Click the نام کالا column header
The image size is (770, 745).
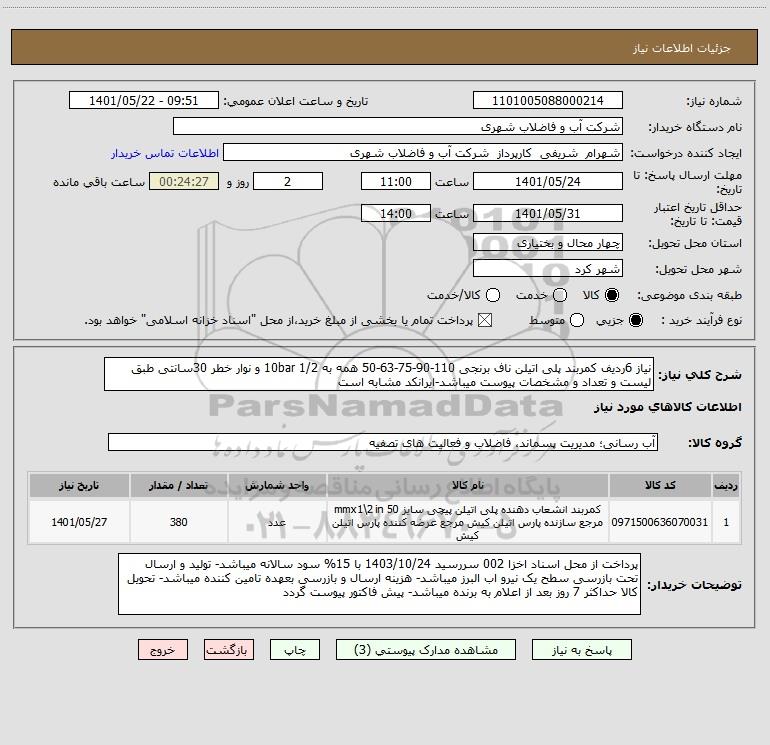tap(468, 485)
